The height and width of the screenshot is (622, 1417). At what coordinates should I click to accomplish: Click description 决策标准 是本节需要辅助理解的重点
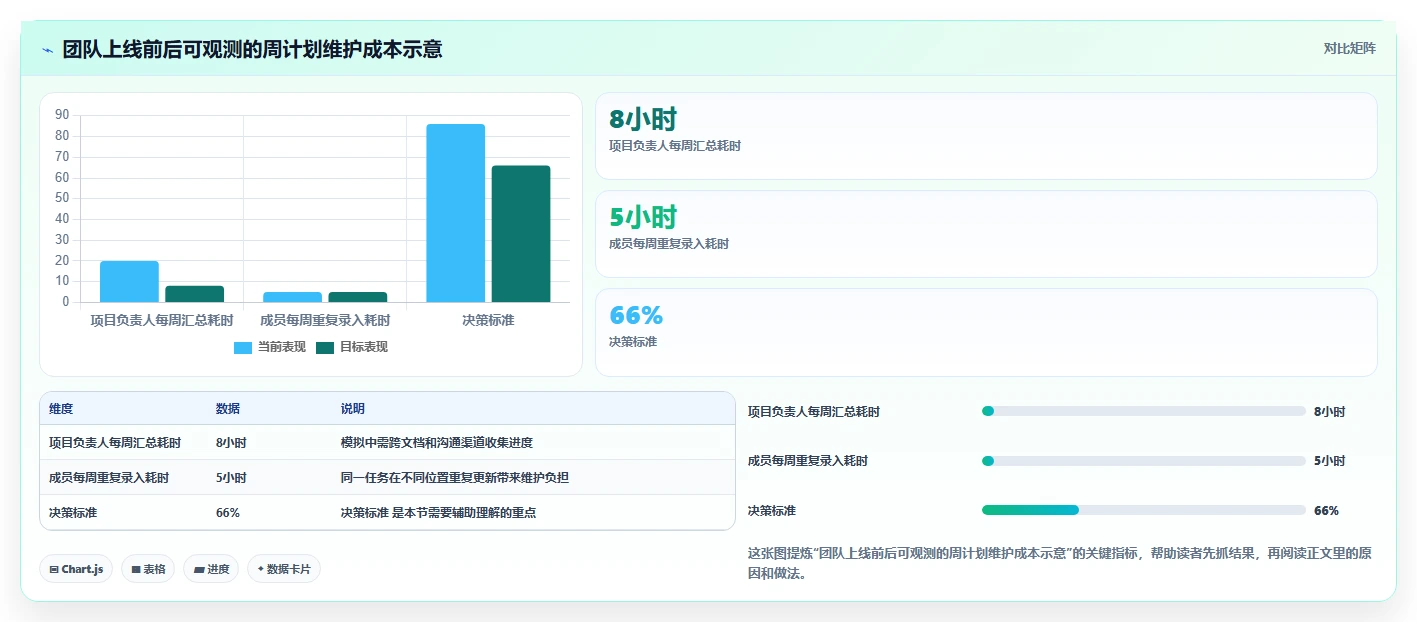pyautogui.click(x=439, y=512)
